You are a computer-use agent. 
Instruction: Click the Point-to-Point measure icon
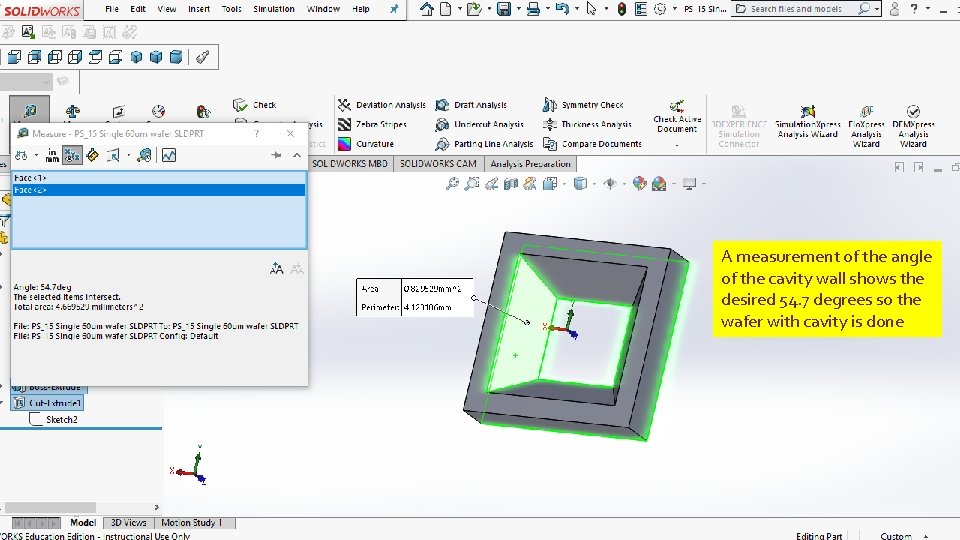pos(92,156)
